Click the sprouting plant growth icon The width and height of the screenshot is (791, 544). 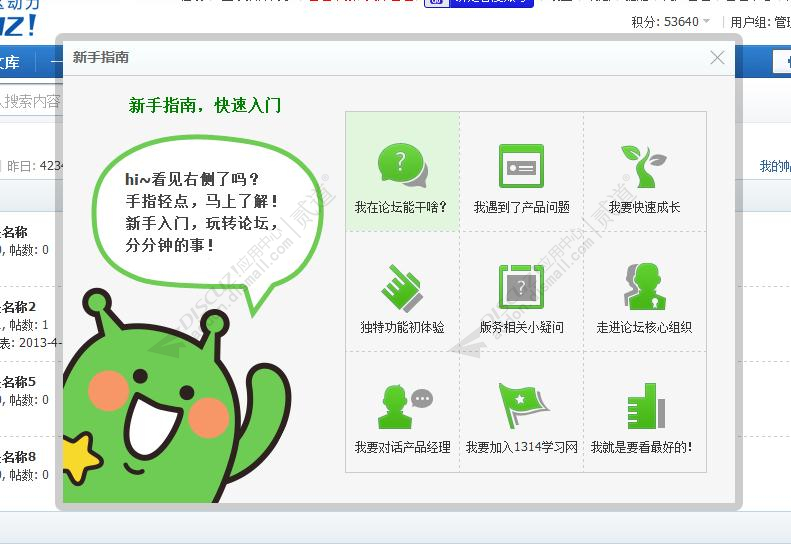pyautogui.click(x=643, y=167)
